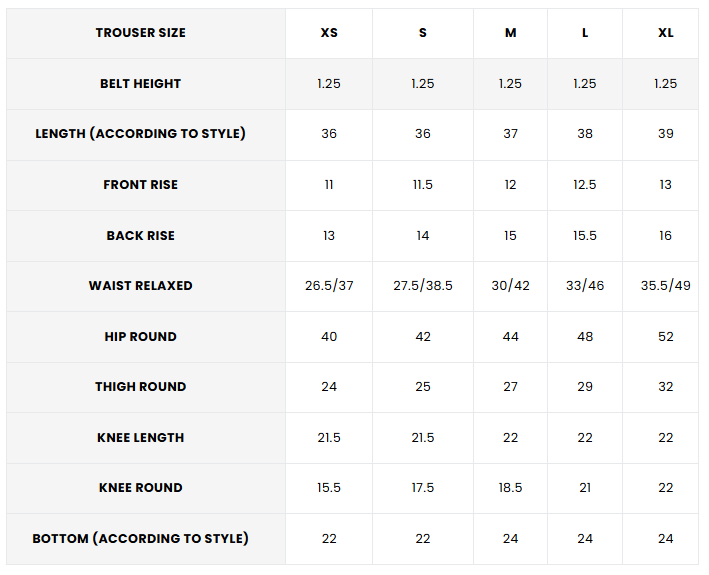Click the BELT HEIGHT row label
This screenshot has width=709, height=575.
point(140,84)
